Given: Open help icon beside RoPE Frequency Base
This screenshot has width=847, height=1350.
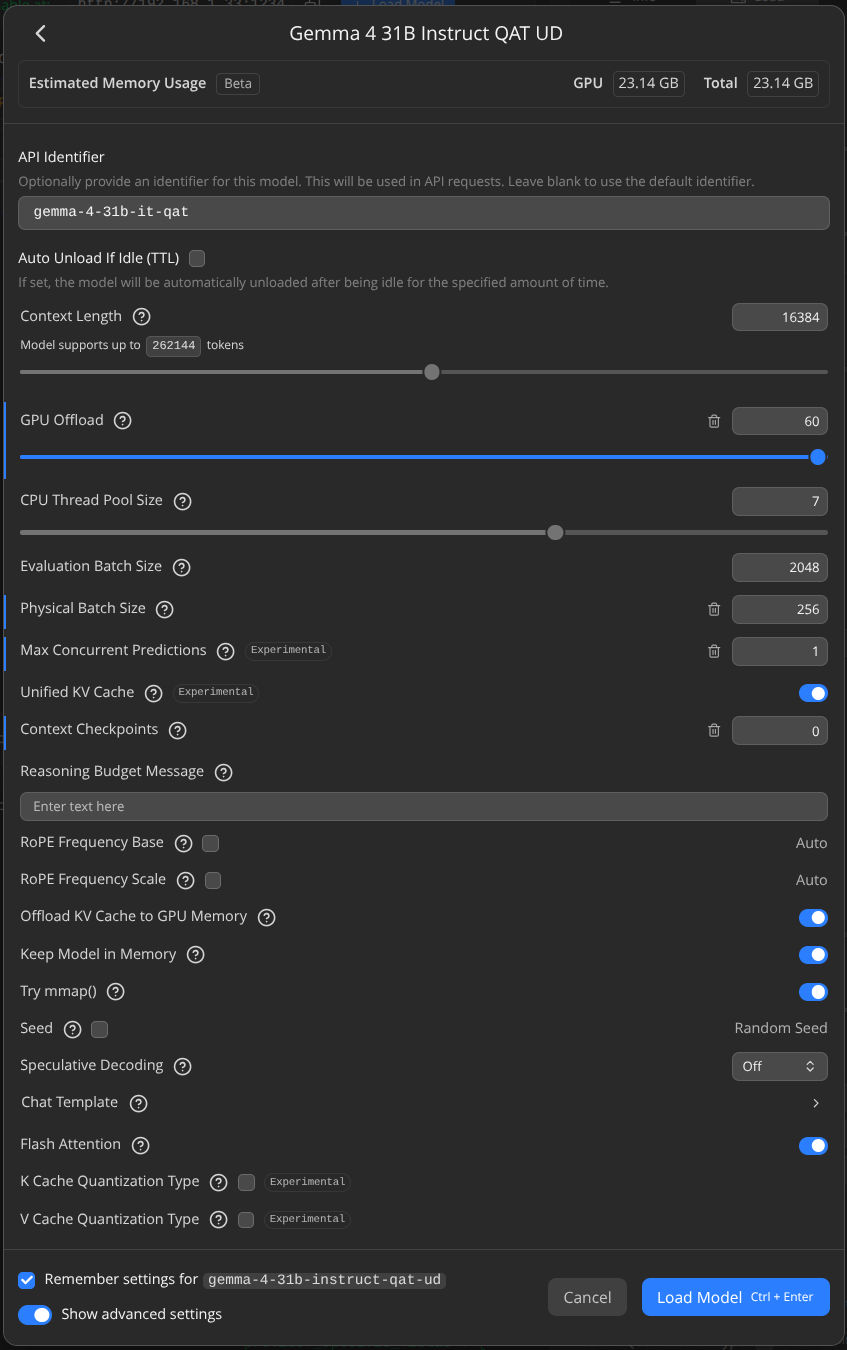Looking at the screenshot, I should (x=184, y=843).
